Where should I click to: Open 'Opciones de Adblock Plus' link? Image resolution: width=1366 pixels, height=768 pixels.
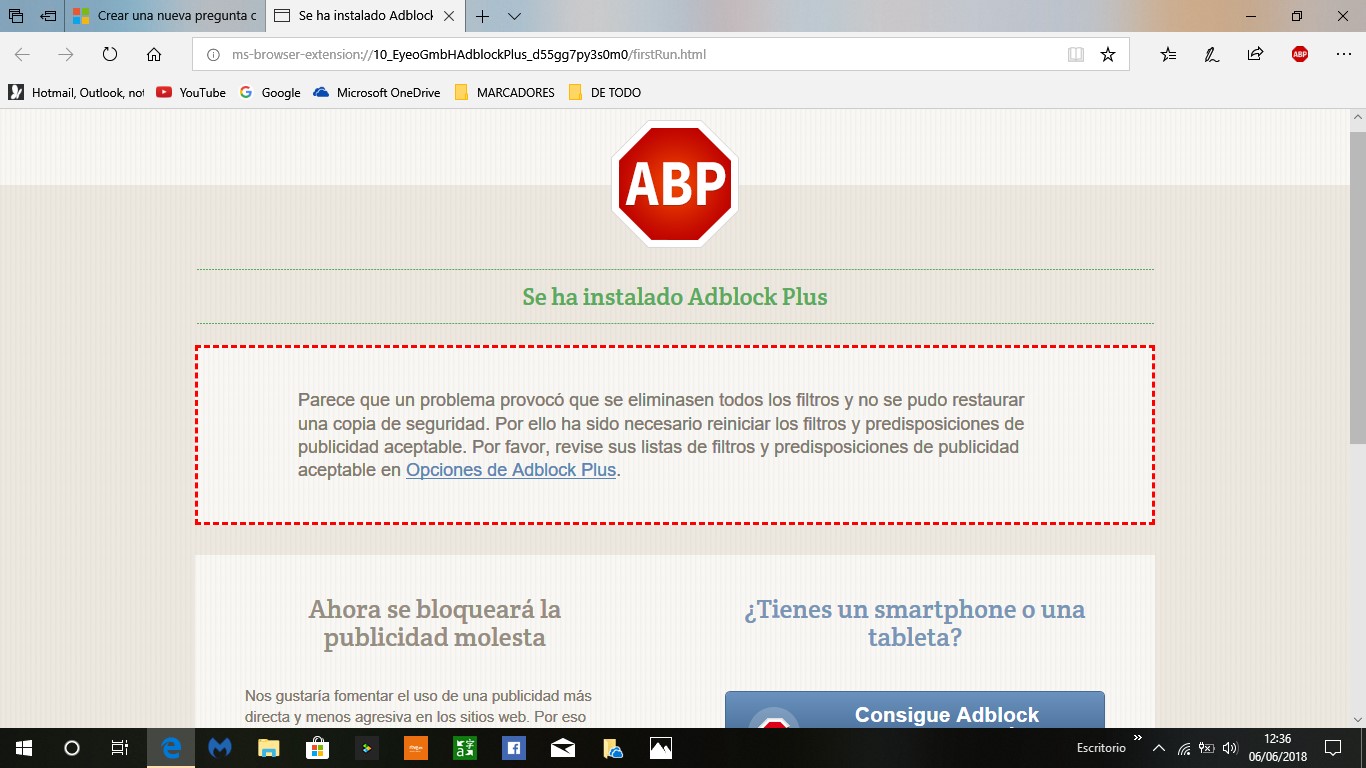510,470
